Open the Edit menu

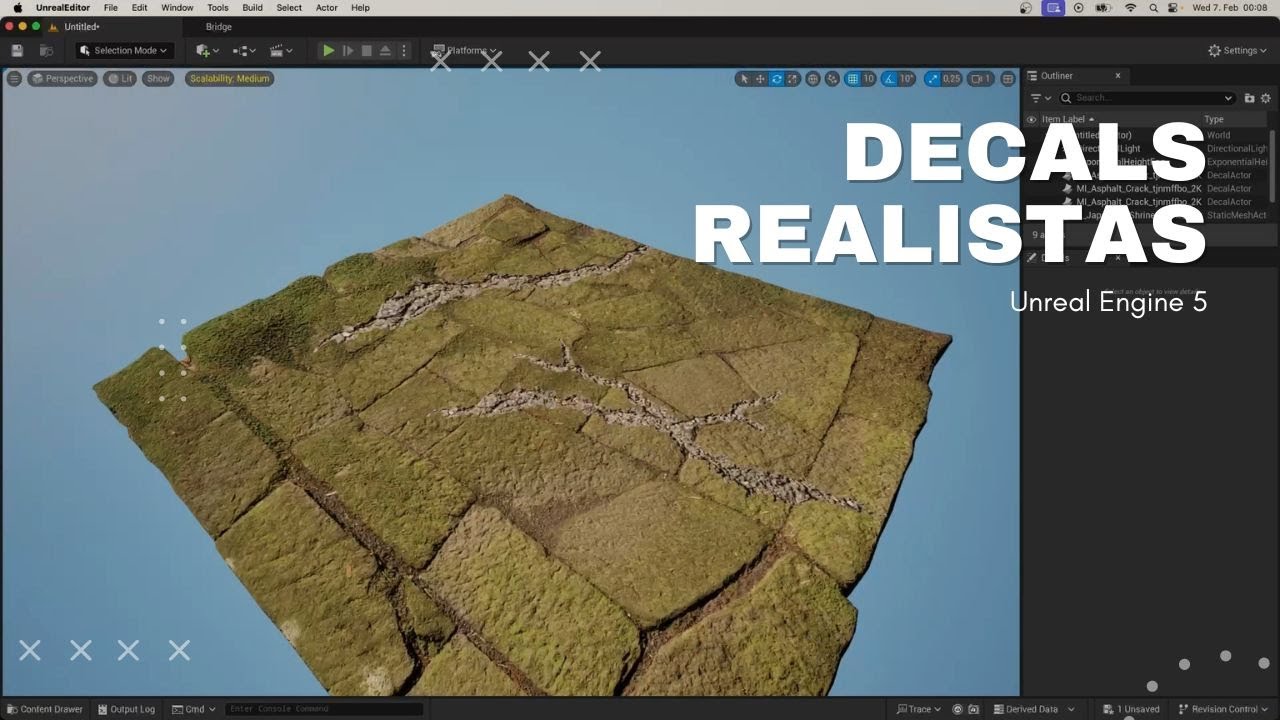pos(140,8)
